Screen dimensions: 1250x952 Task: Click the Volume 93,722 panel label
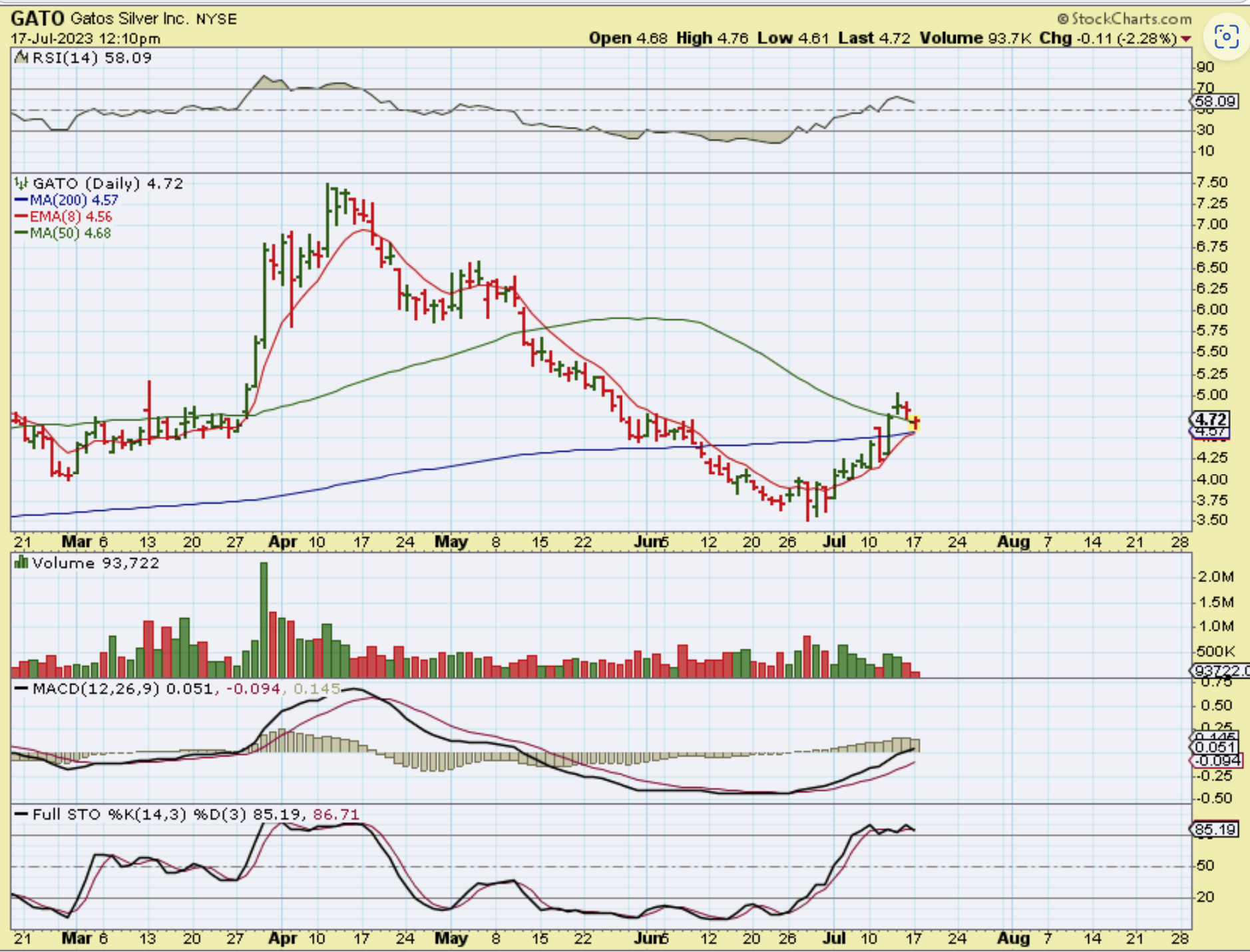pos(96,563)
